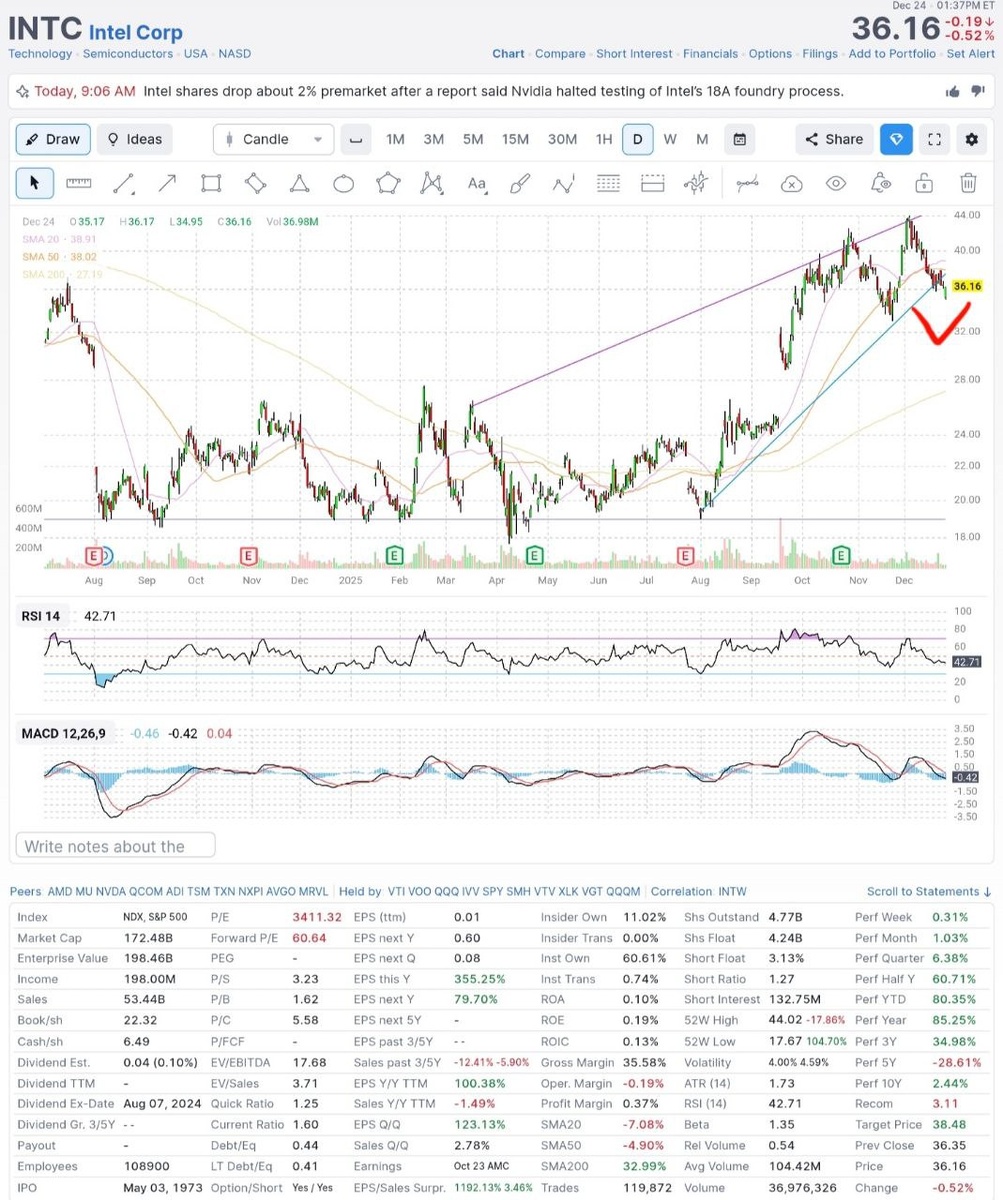Viewport: 1003px width, 1200px height.
Task: Open the Ideas panel
Action: click(134, 139)
